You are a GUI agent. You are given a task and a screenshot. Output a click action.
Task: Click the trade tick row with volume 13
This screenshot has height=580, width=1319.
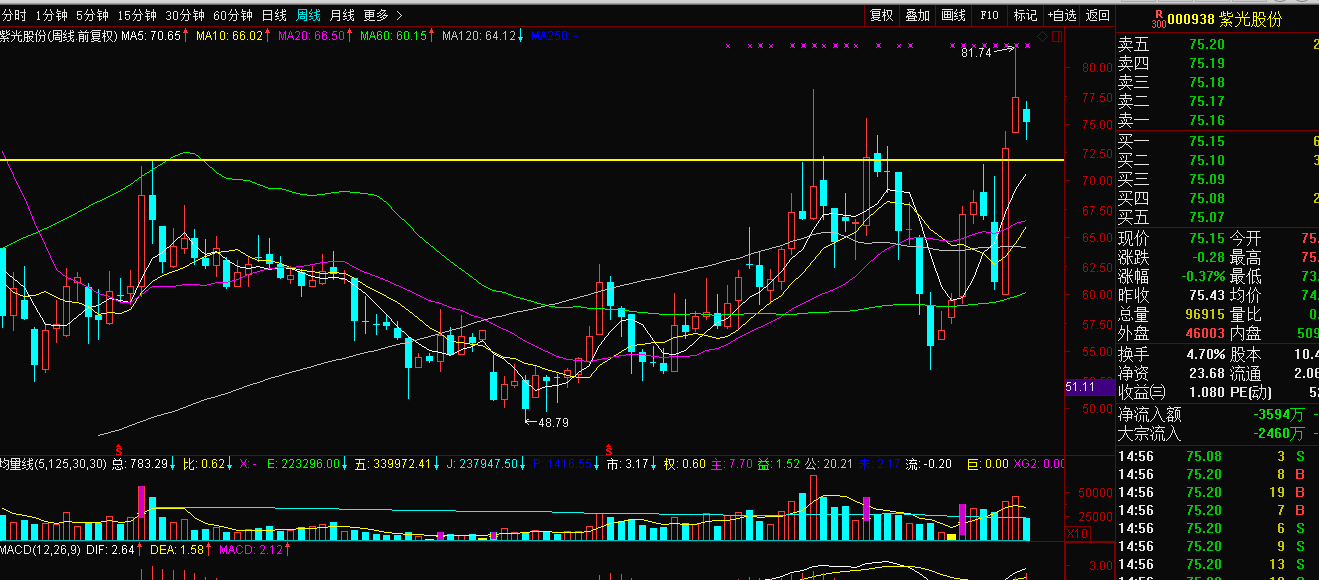click(1218, 565)
